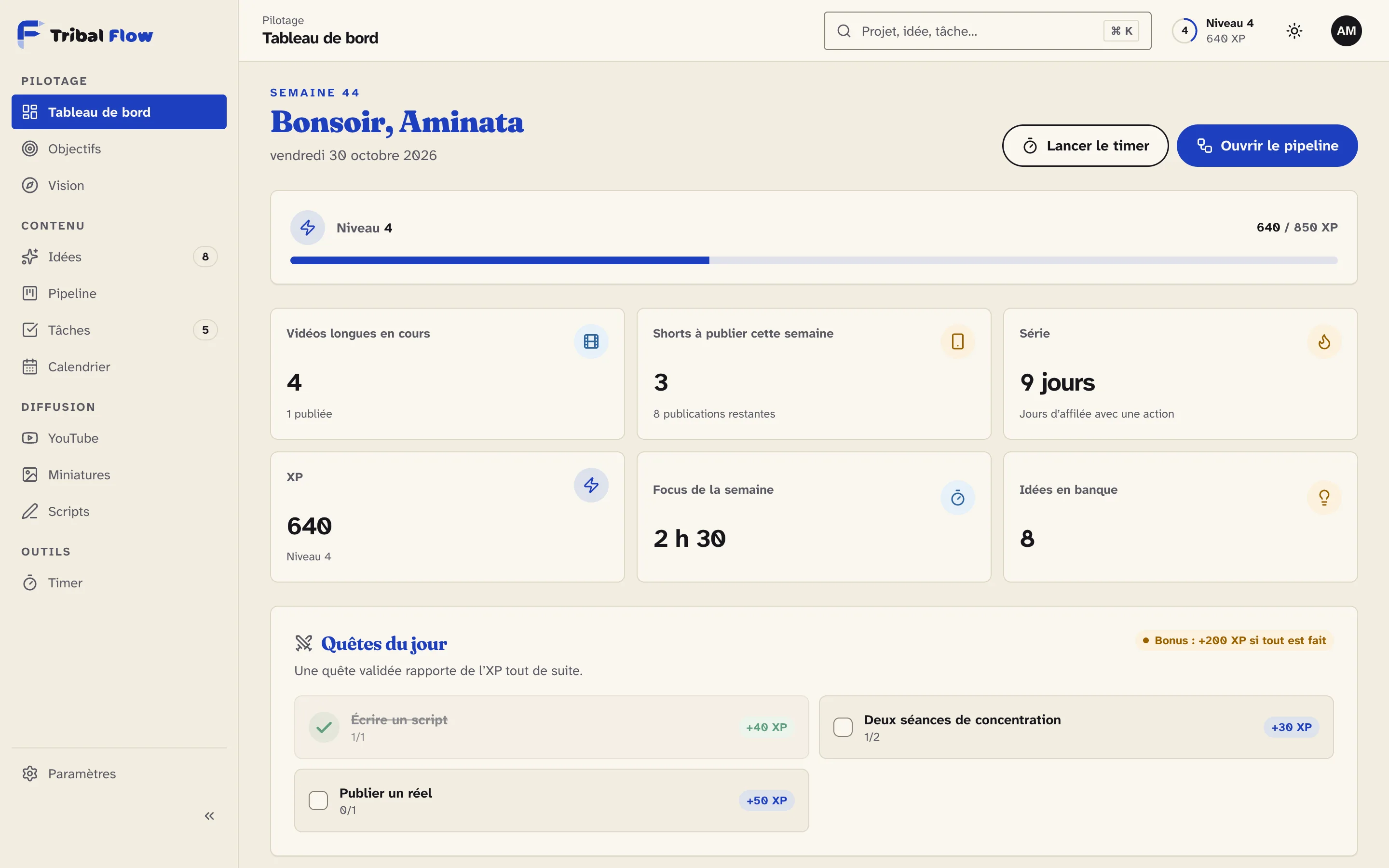1389x868 pixels.
Task: Click Lancer le timer button
Action: [x=1085, y=146]
